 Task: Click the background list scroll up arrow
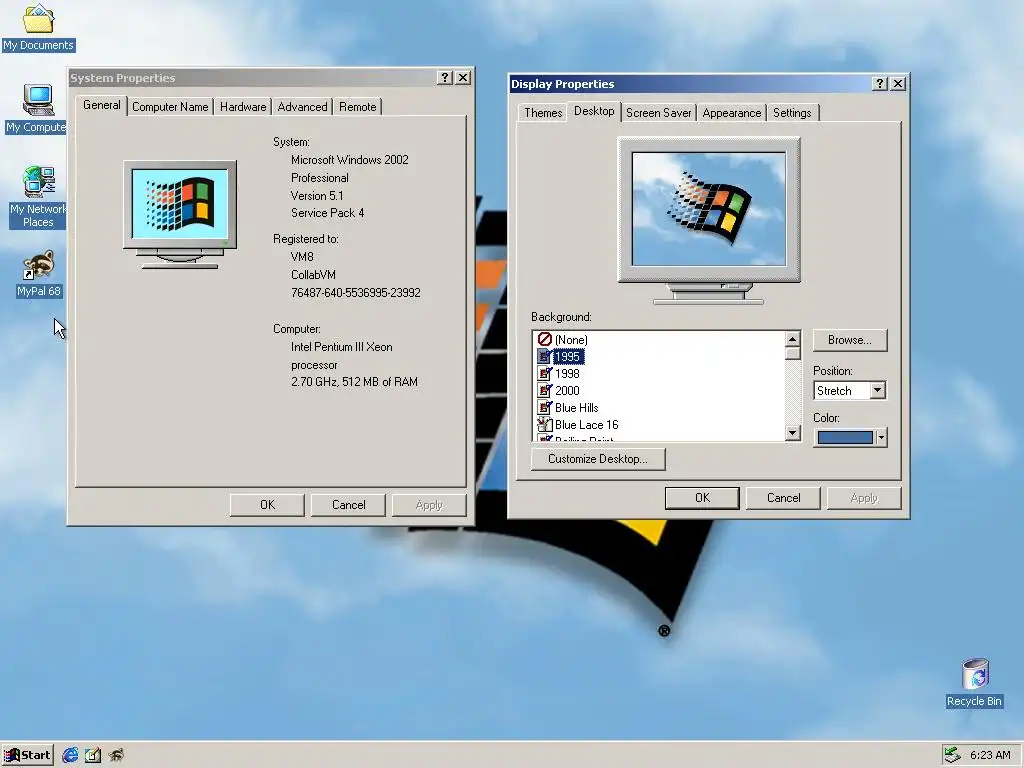792,338
